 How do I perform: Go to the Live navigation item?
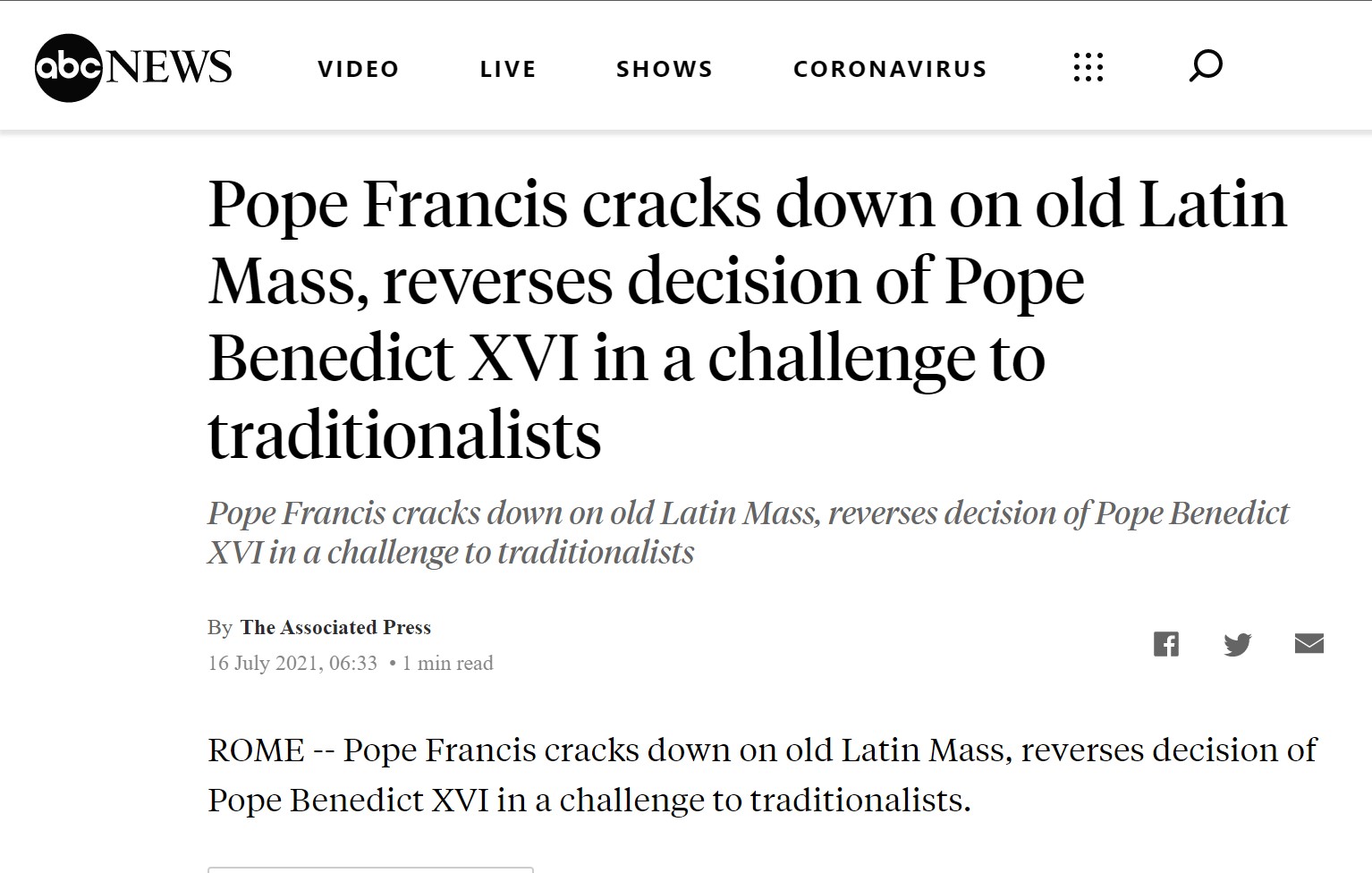508,69
